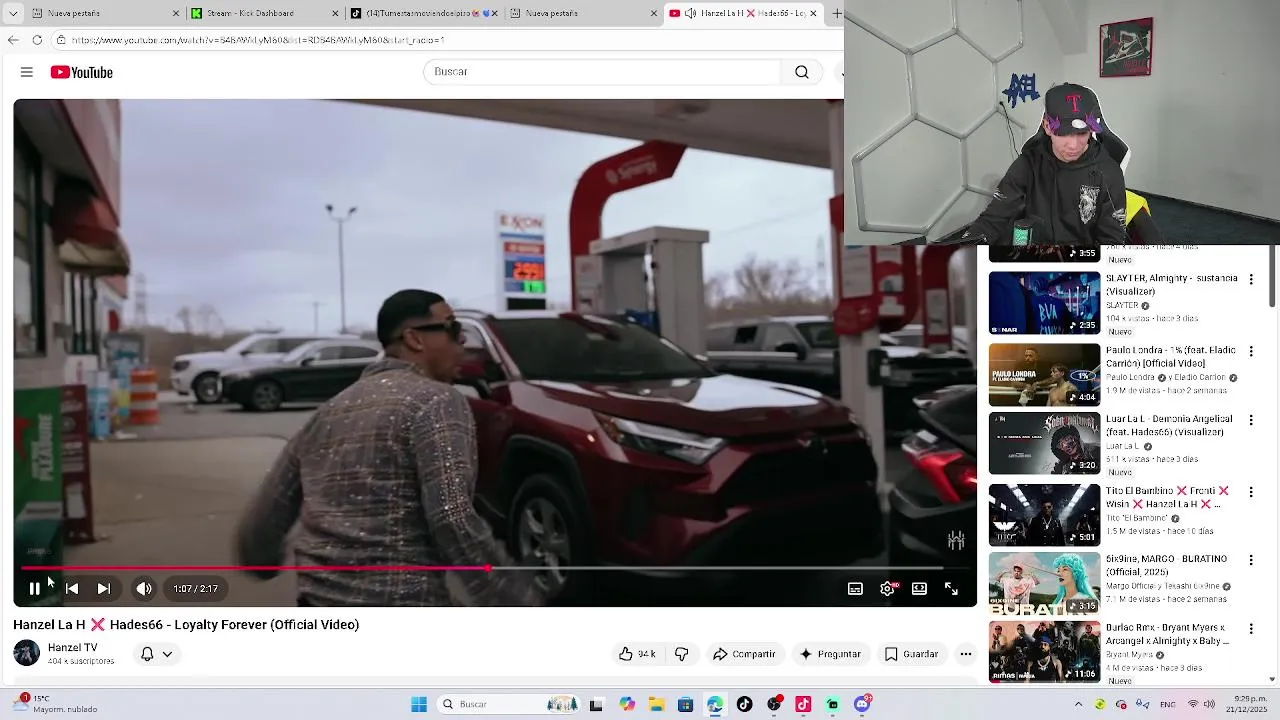Open the Edge browser taskbar icon
The width and height of the screenshot is (1280, 720).
(715, 704)
